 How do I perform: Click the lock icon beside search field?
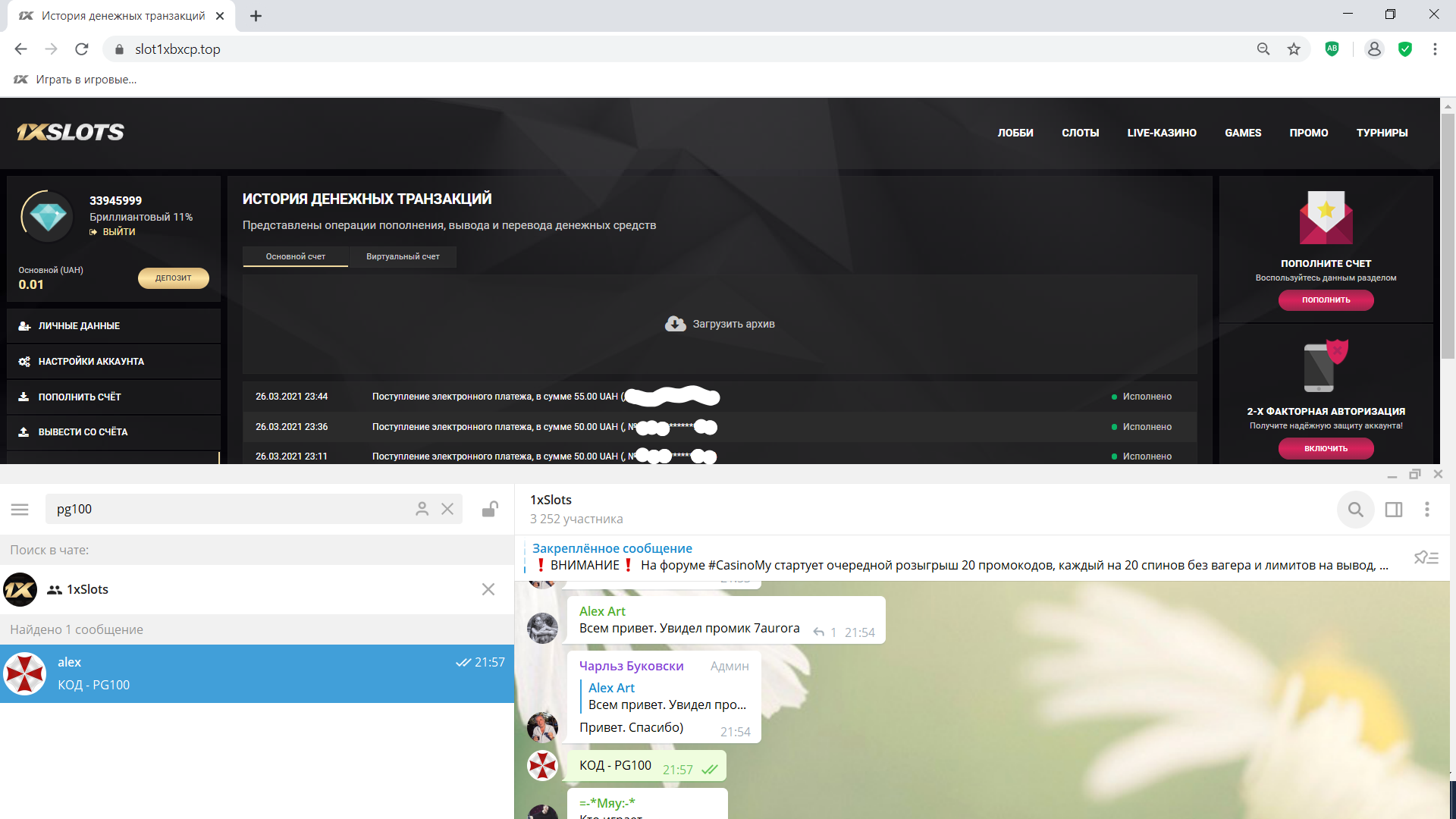pos(490,510)
